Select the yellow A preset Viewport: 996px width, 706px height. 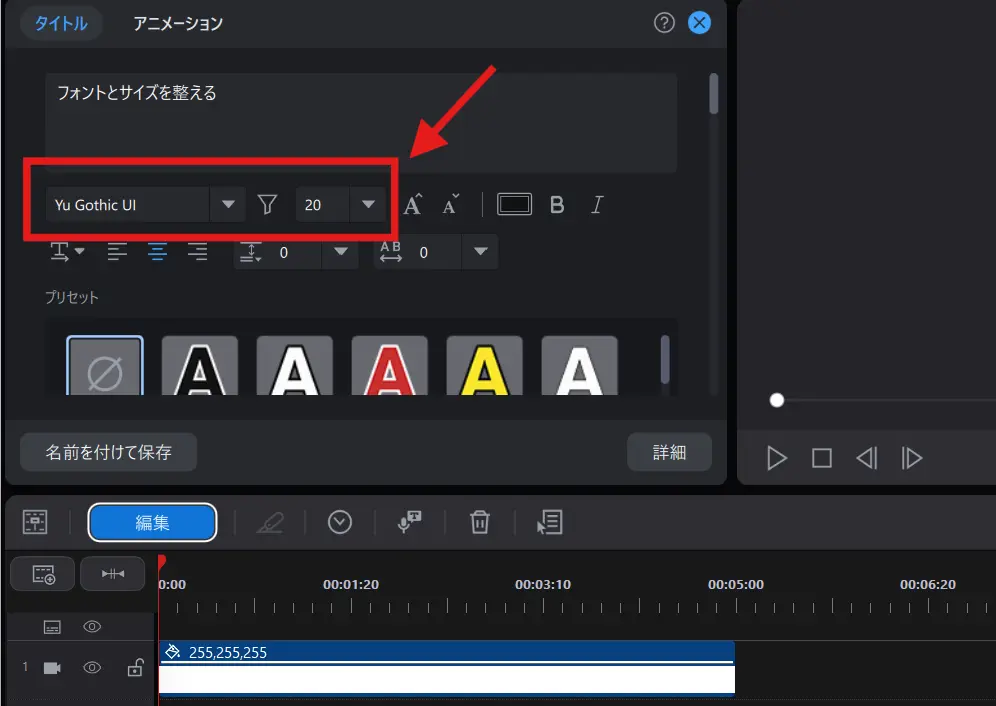(485, 366)
